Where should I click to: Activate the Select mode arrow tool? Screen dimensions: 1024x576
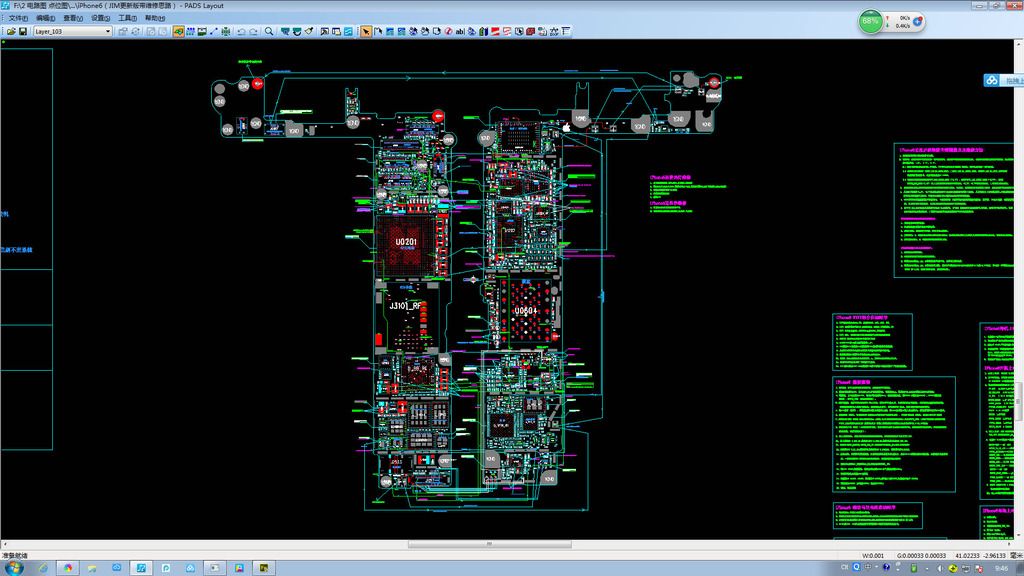(x=366, y=31)
